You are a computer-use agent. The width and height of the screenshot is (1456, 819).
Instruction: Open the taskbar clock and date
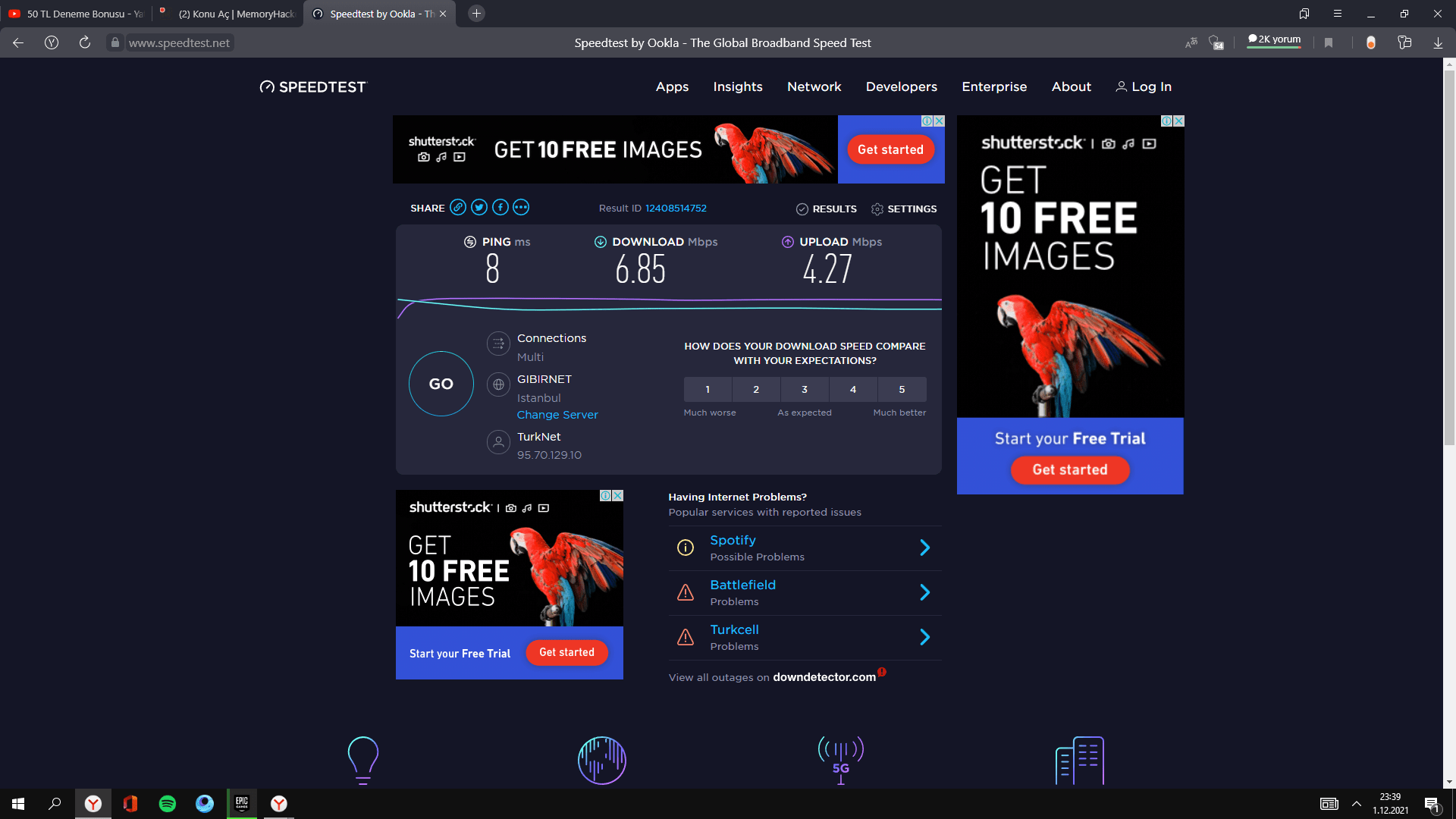coord(1391,804)
